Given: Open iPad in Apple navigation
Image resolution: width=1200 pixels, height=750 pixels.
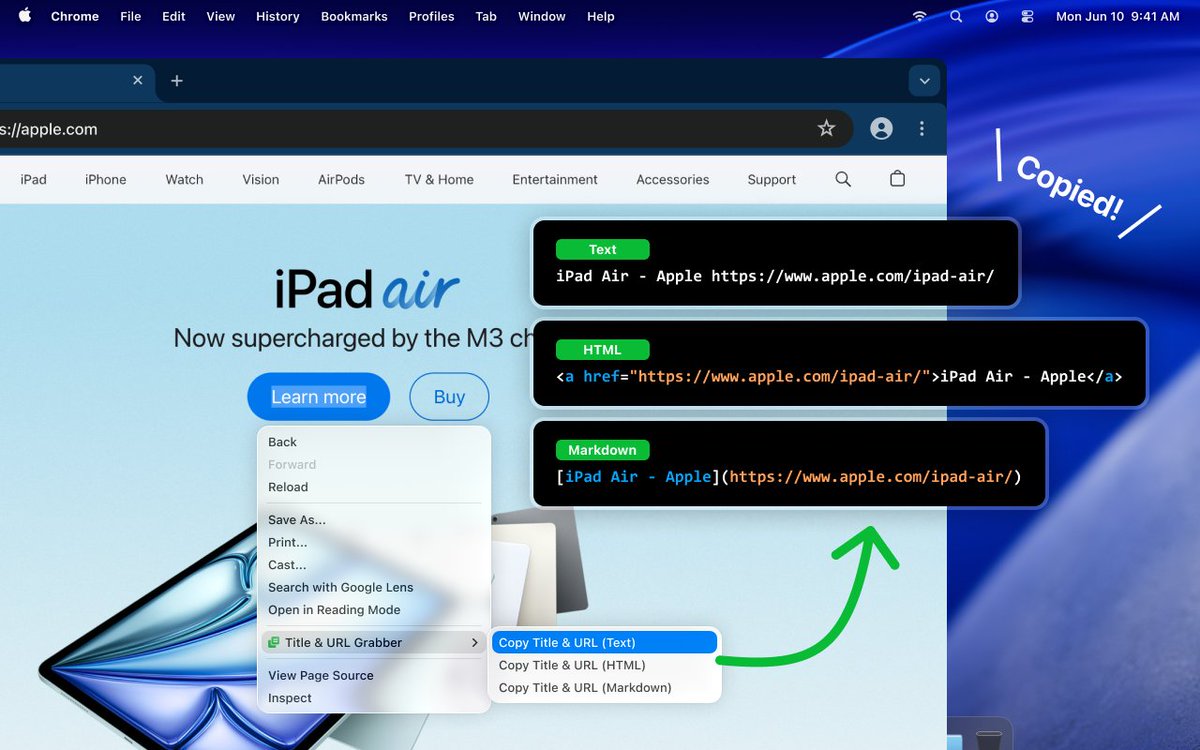Looking at the screenshot, I should 34,180.
